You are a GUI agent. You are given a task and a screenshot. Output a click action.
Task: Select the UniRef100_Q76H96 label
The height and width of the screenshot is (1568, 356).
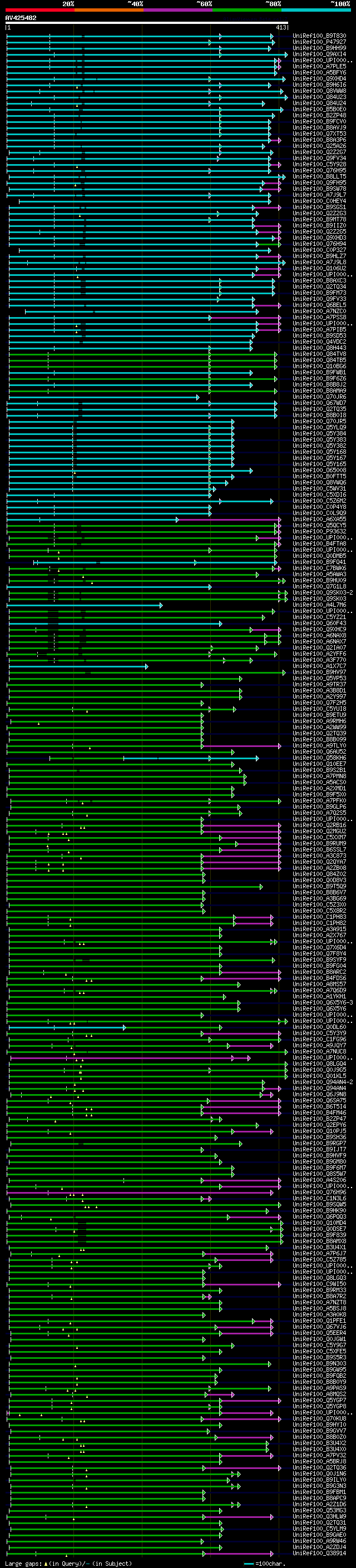319,1192
